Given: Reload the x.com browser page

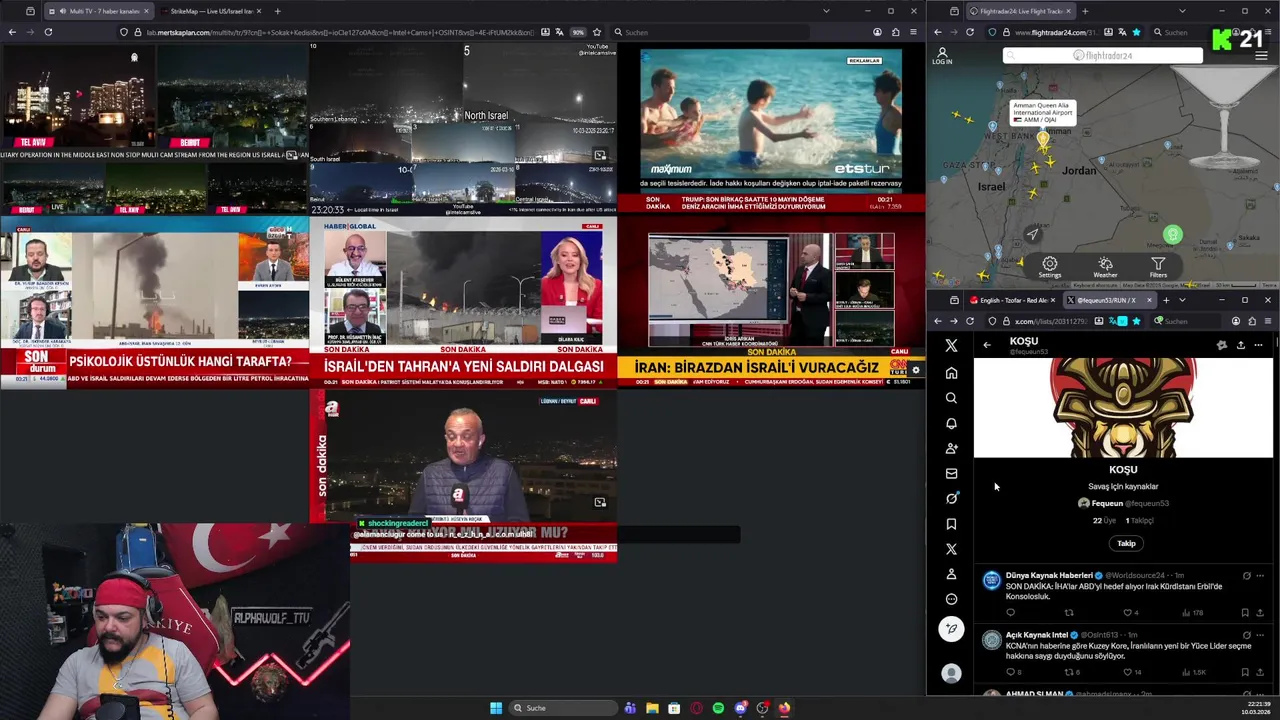Looking at the screenshot, I should 970,321.
